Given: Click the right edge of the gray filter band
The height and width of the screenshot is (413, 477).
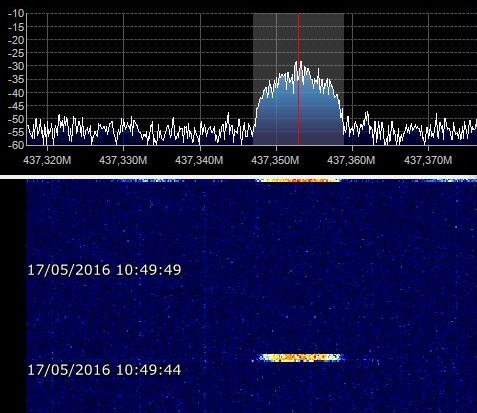Looking at the screenshot, I should [344, 79].
